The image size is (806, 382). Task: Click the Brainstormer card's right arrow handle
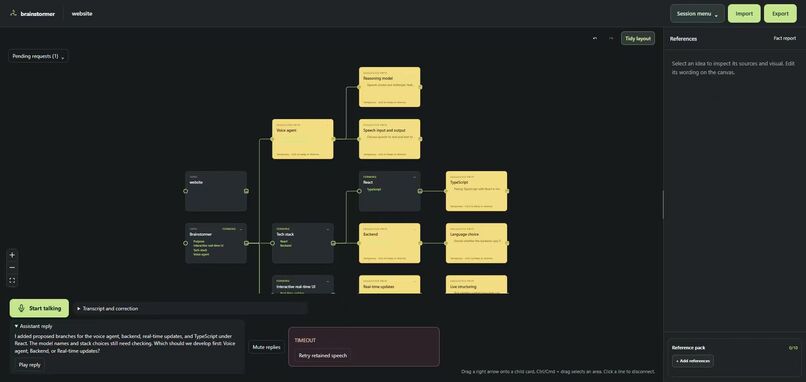[246, 243]
